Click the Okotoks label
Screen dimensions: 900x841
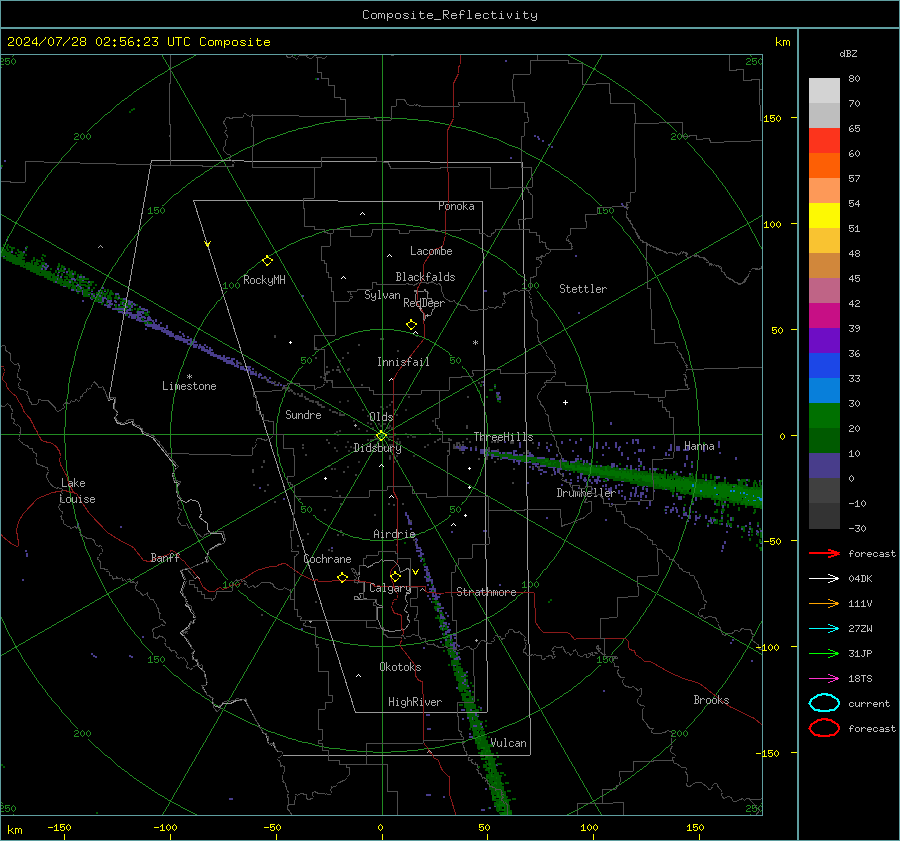400,667
